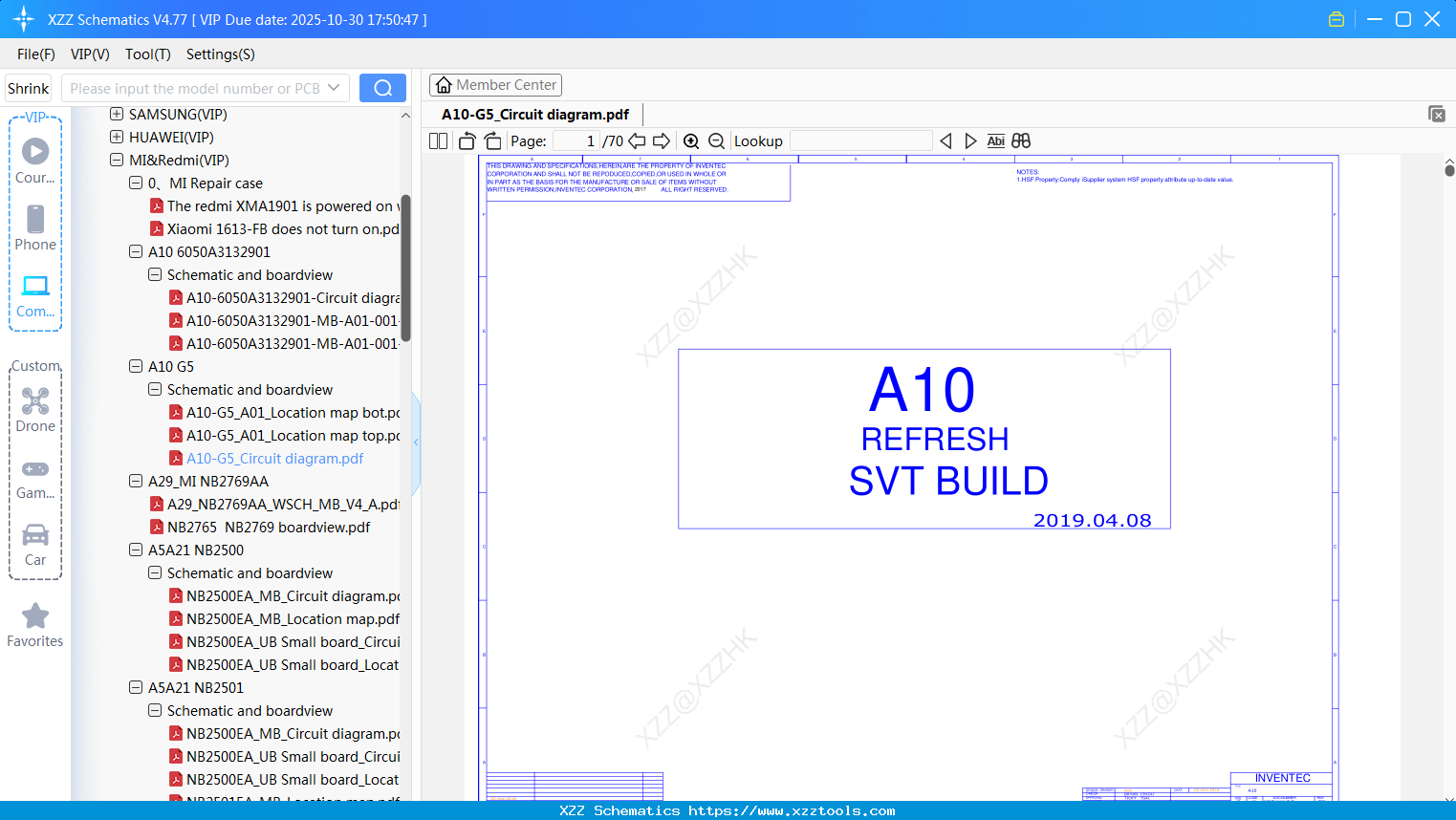The width and height of the screenshot is (1456, 820).
Task: Collapse the A10 G5 node
Action: tap(136, 367)
